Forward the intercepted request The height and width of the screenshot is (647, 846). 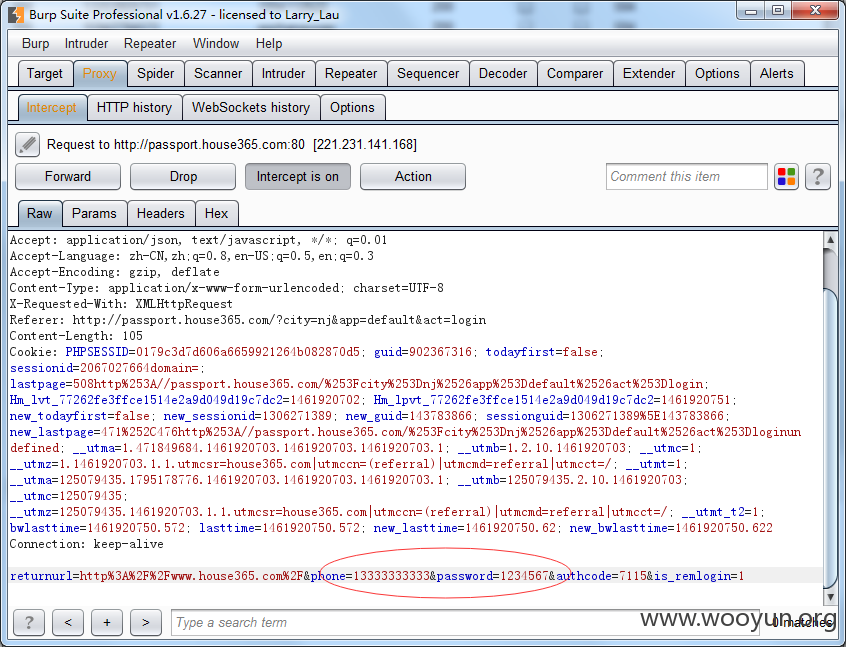(x=68, y=176)
